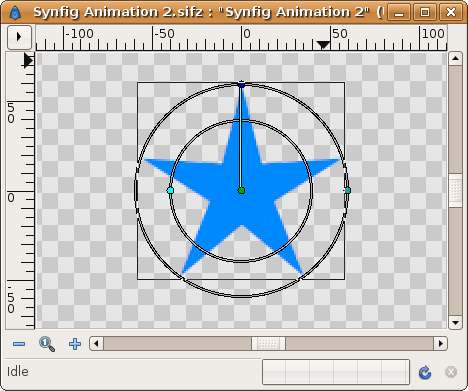Select the green center handle of star
This screenshot has width=468, height=391.
coord(242,190)
